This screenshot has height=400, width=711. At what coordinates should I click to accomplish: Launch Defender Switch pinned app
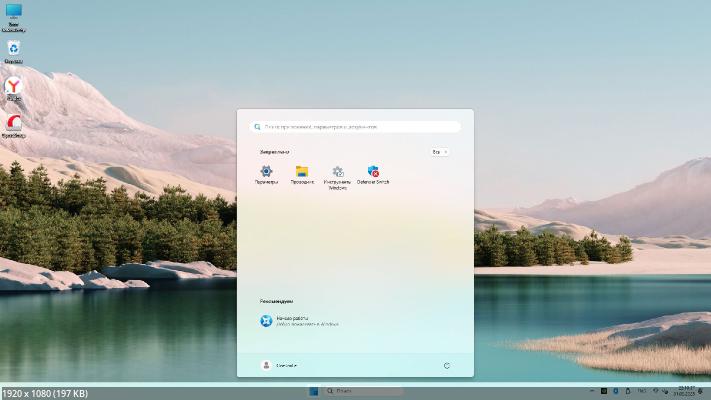373,175
